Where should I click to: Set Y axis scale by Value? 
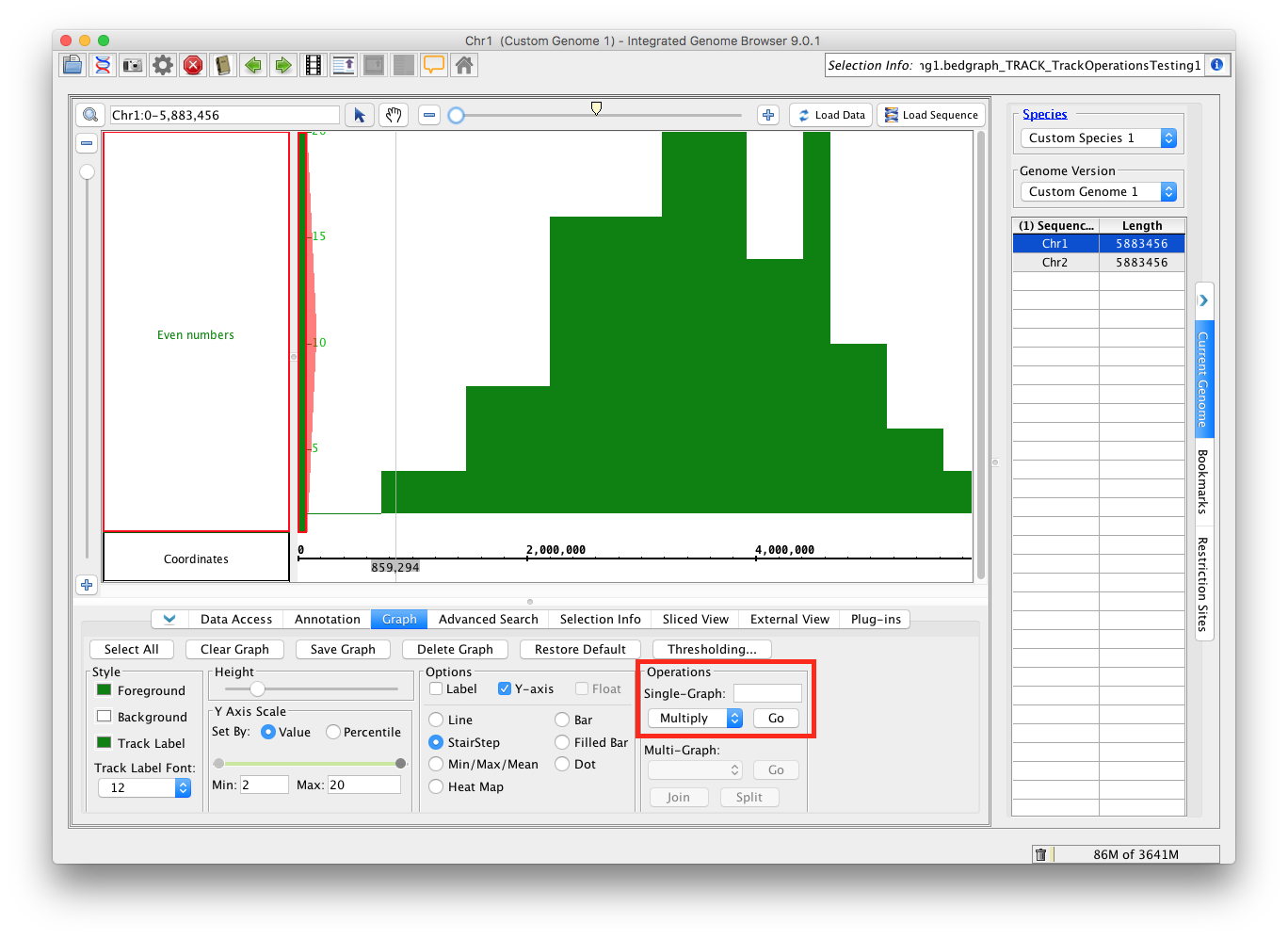(x=268, y=732)
